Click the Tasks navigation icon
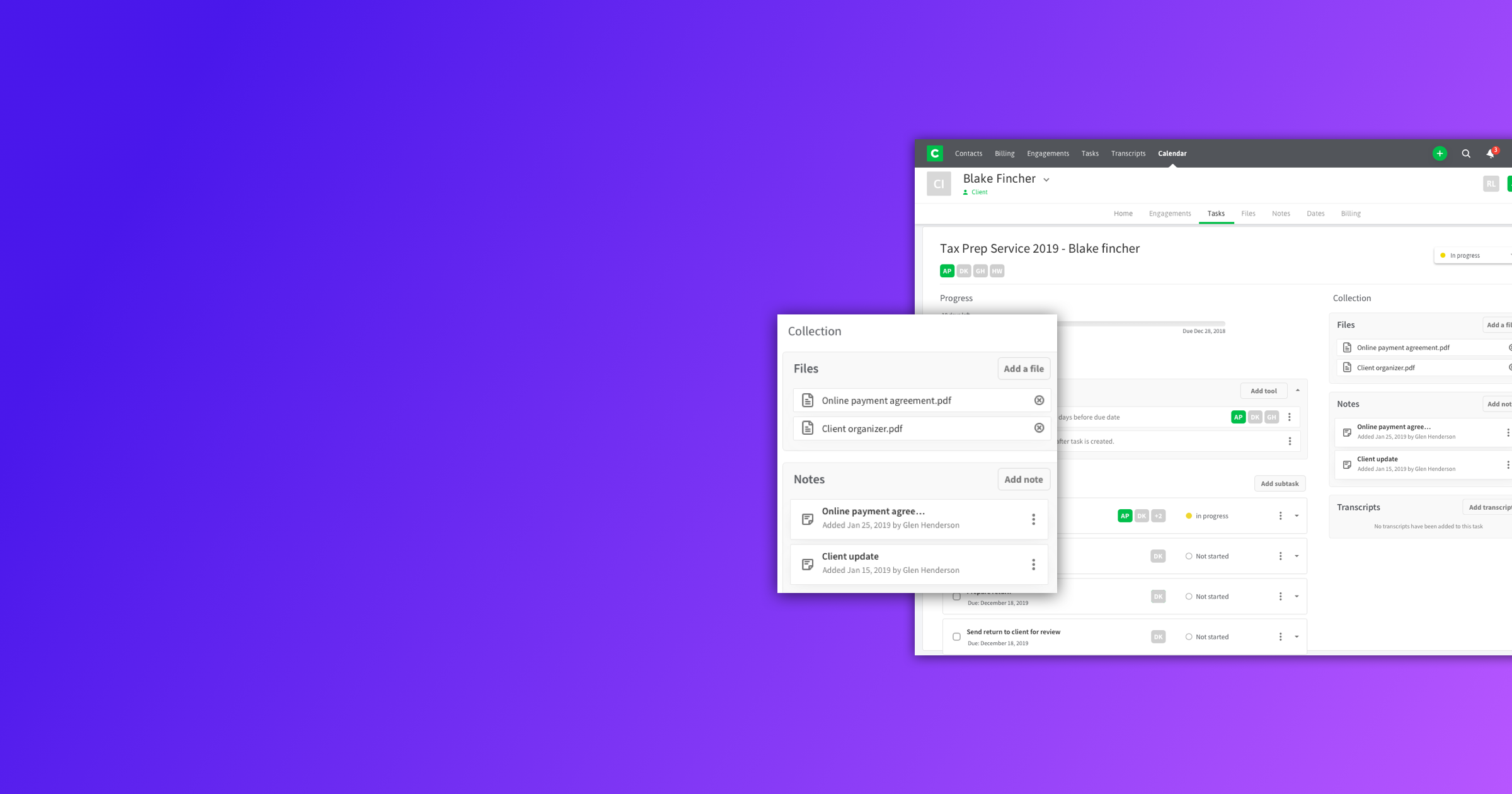This screenshot has height=794, width=1512. [1090, 153]
